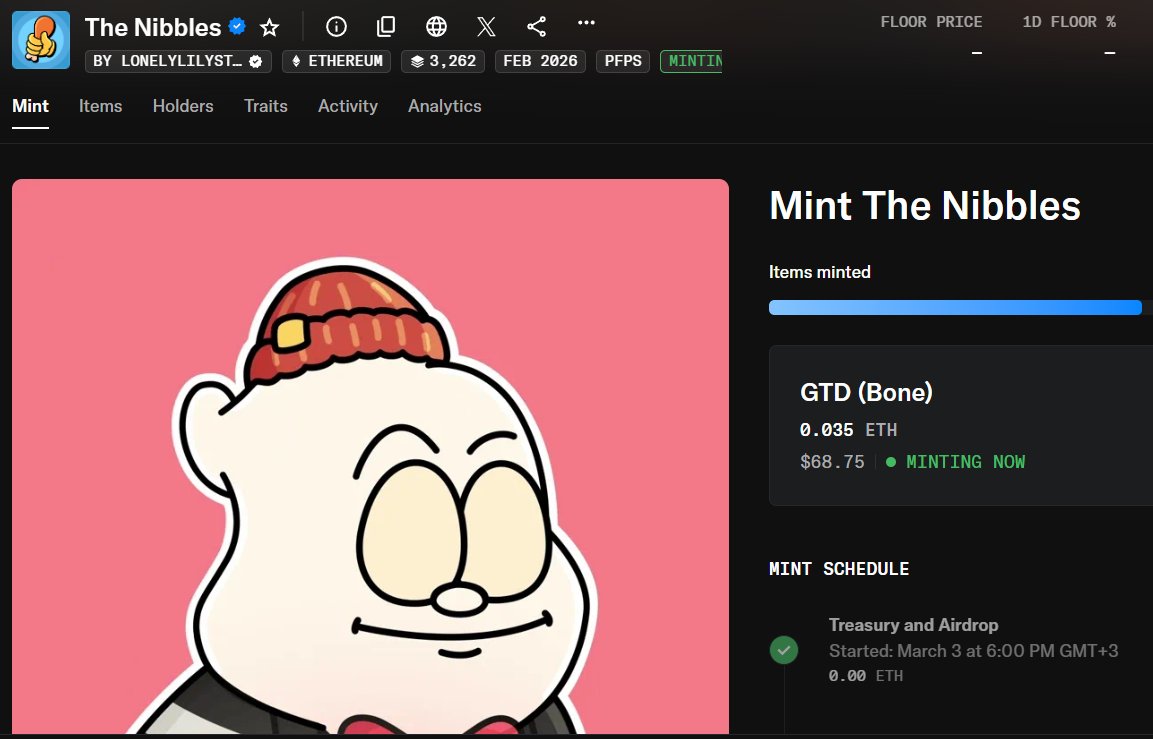Click the 1D FLOOR % stat header
This screenshot has width=1153, height=739.
coord(1069,22)
